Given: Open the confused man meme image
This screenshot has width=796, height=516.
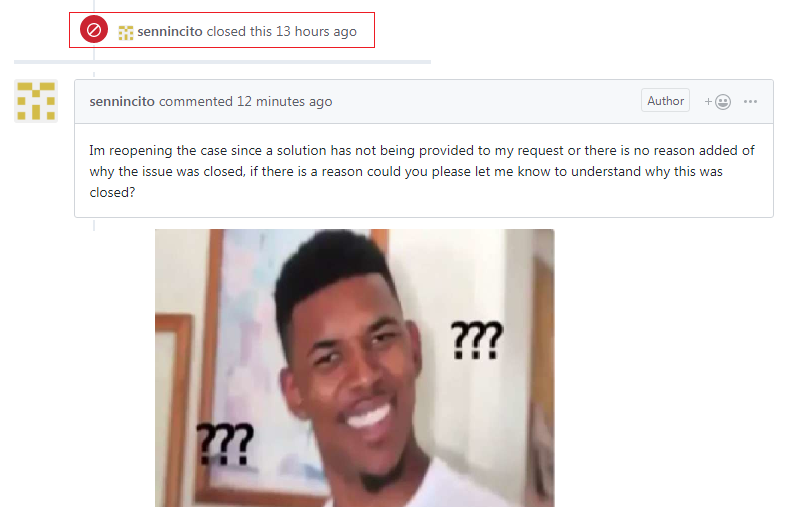Looking at the screenshot, I should pos(354,368).
